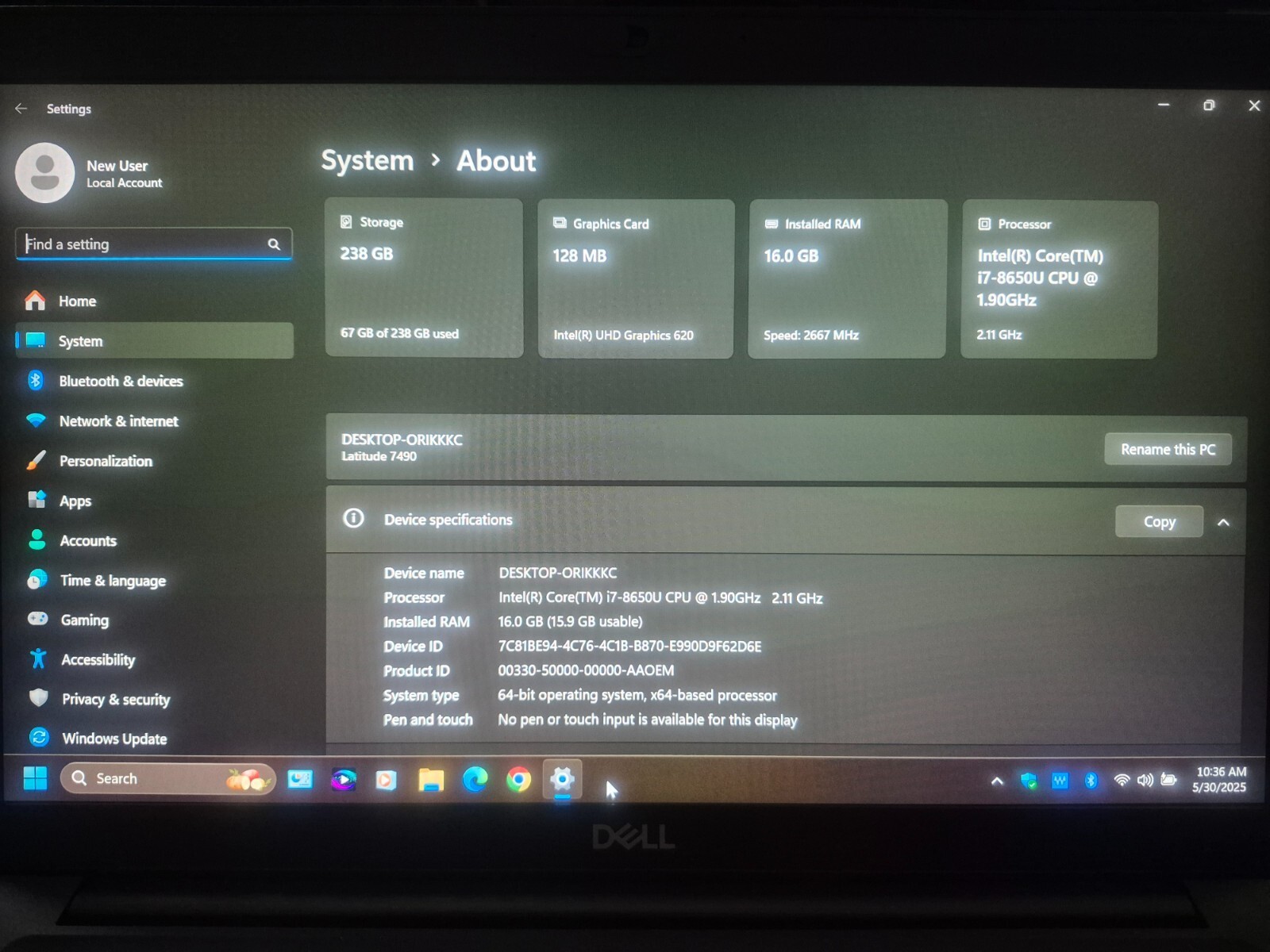Launch Microsoft Edge from the taskbar
The width and height of the screenshot is (1270, 952).
click(475, 781)
